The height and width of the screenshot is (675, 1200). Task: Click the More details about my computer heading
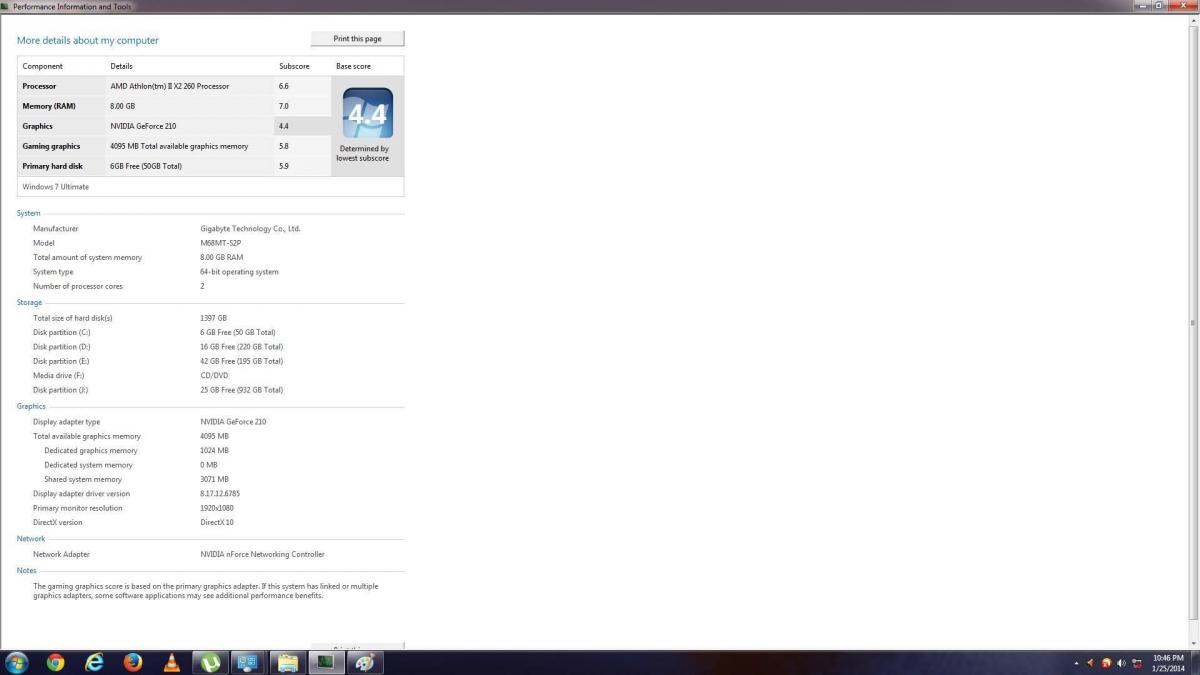click(x=88, y=40)
